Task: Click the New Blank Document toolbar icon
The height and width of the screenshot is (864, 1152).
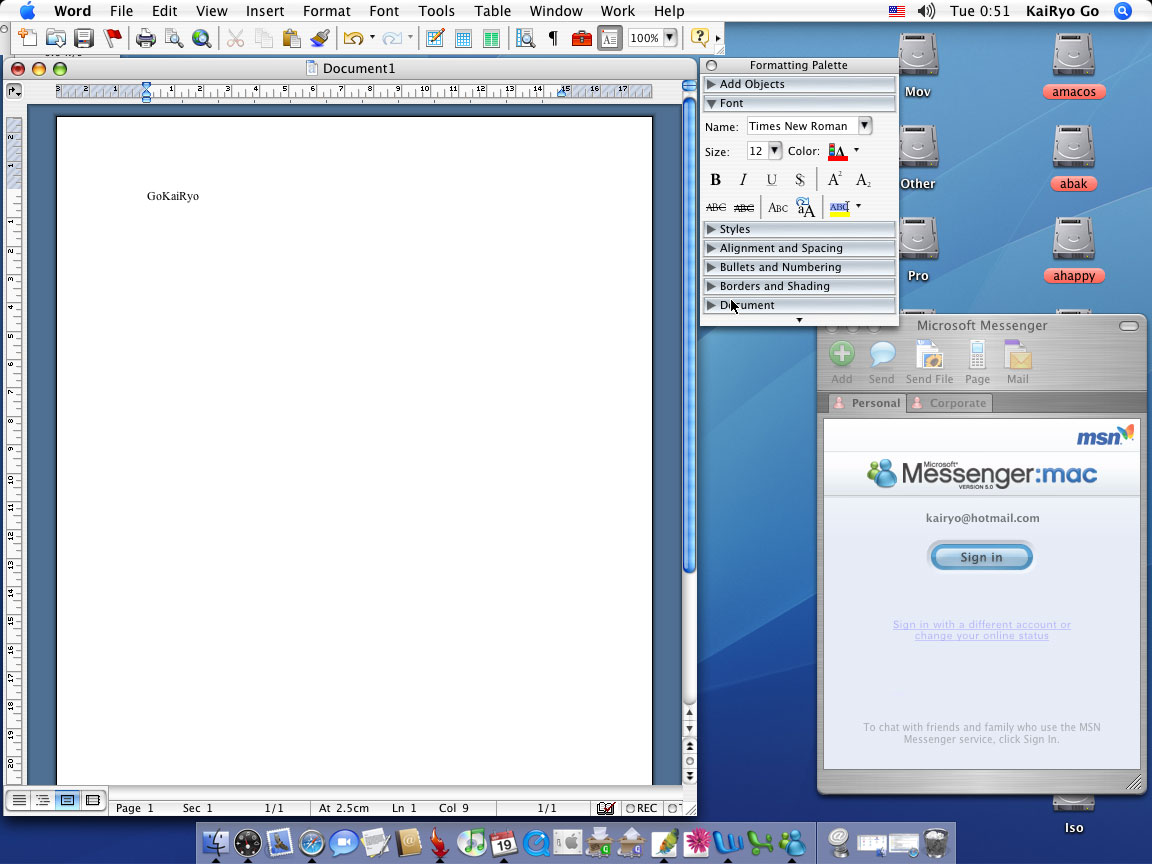Action: [27, 37]
